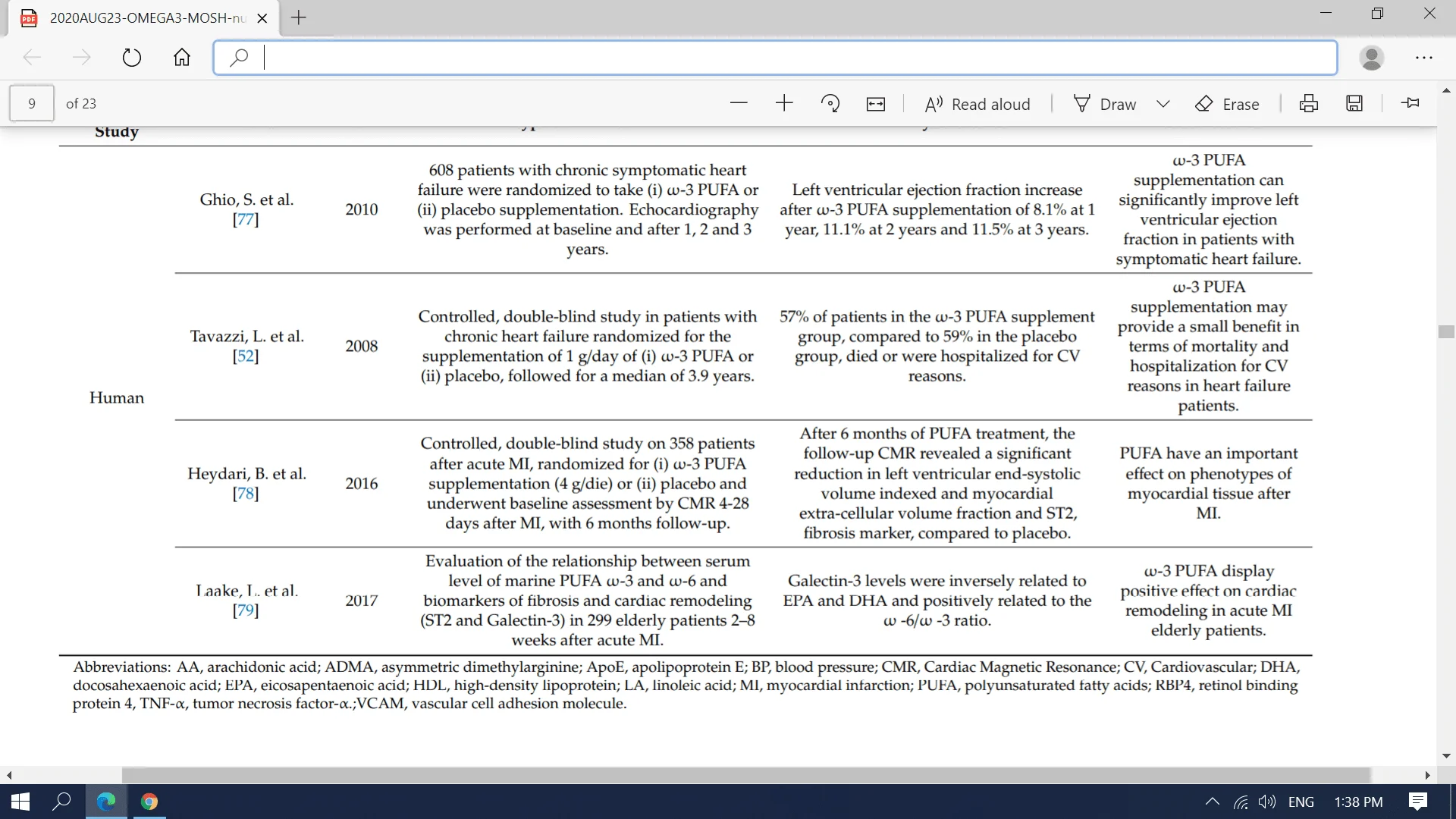Image resolution: width=1456 pixels, height=819 pixels.
Task: Click the 'Abbreviations:' footnote label
Action: [x=121, y=667]
